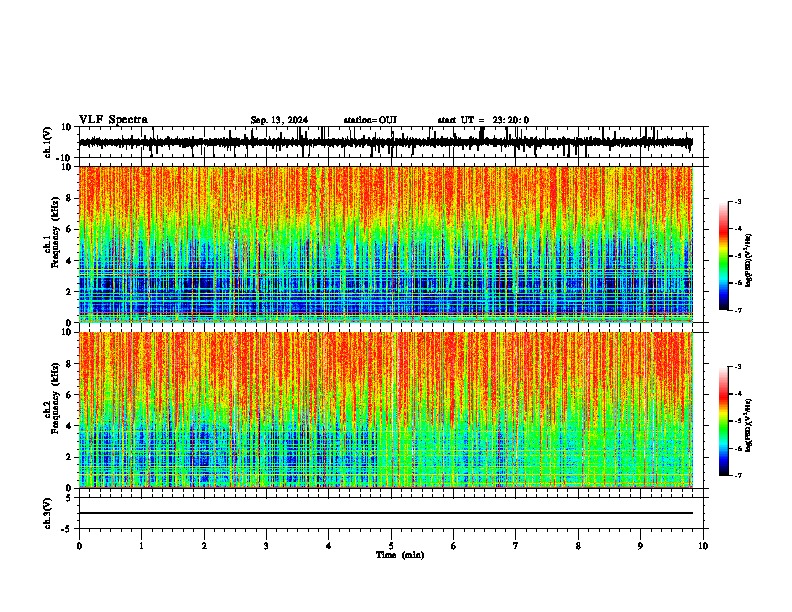792x612 pixels.
Task: Click the 'Time (min)' axis label
Action: coord(400,555)
